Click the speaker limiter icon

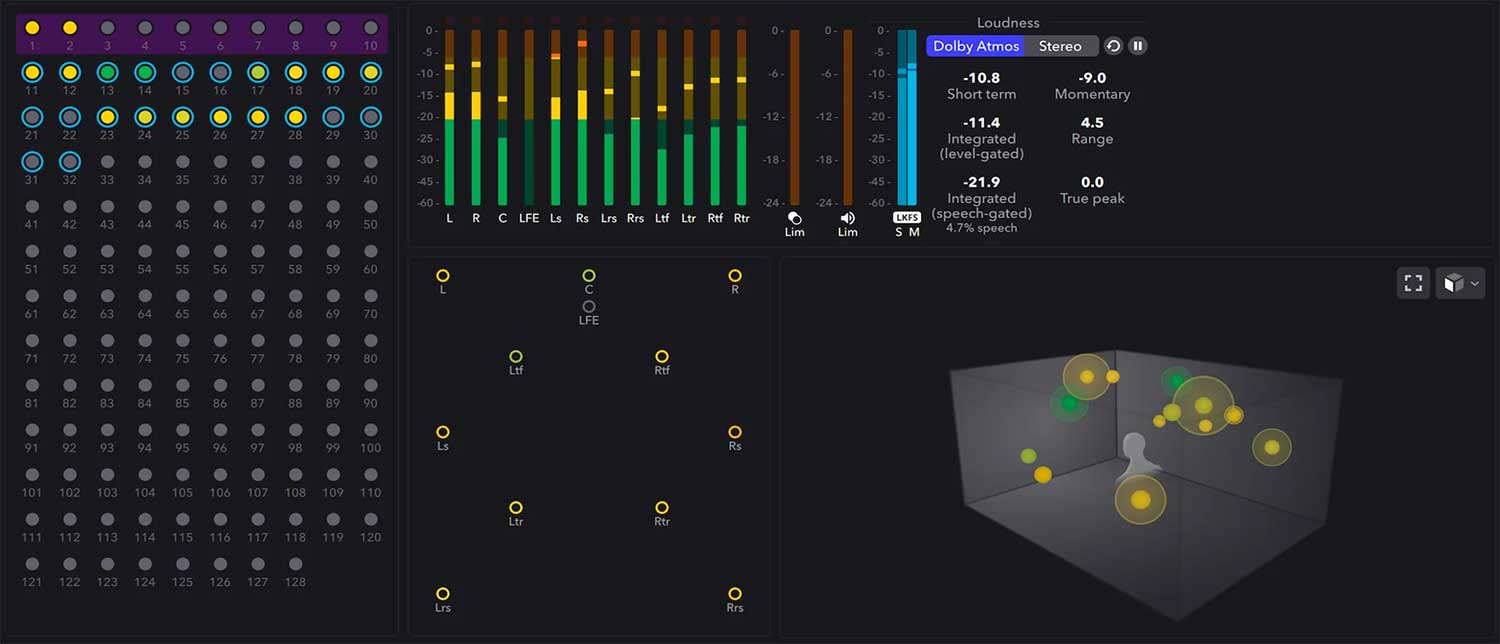pyautogui.click(x=847, y=217)
